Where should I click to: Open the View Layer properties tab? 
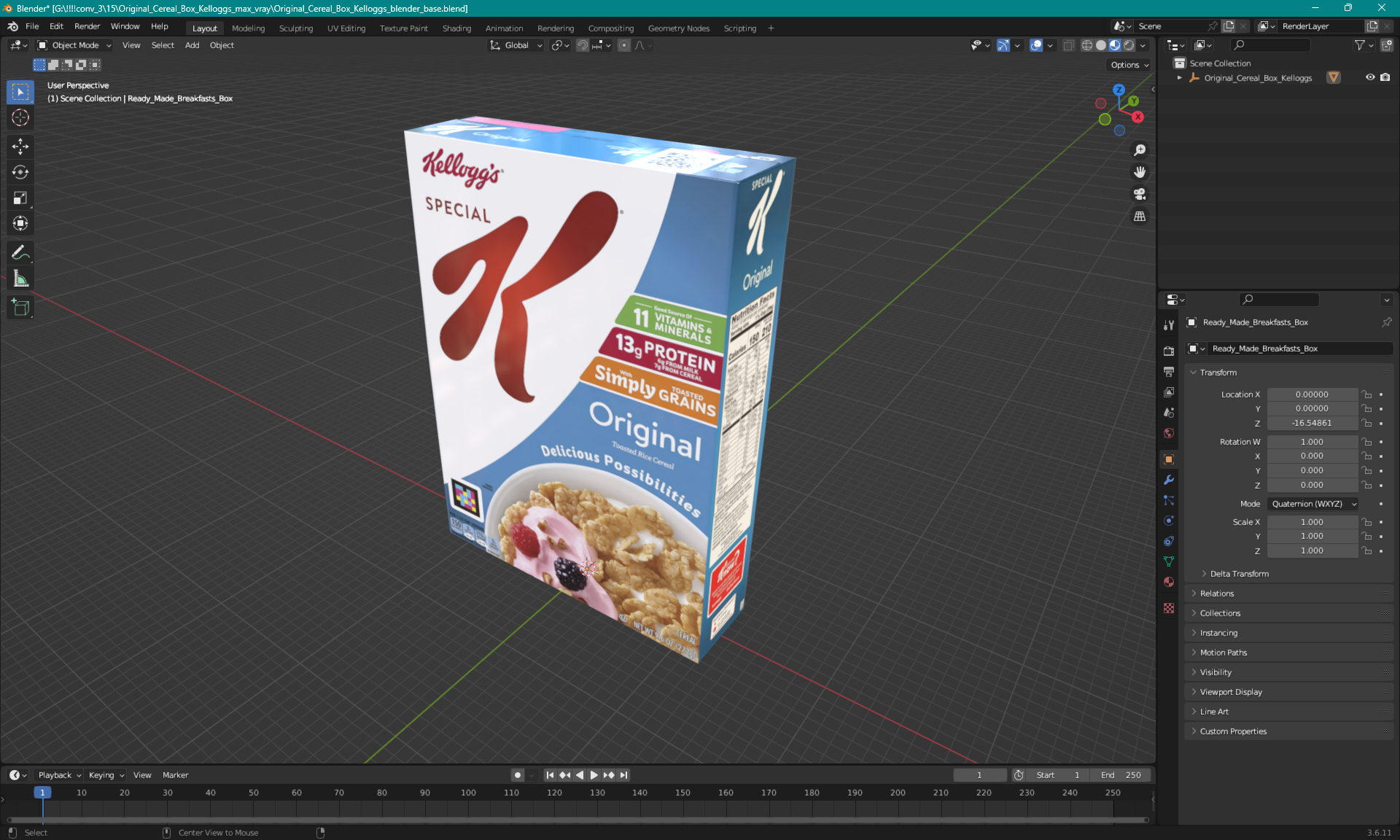pos(1169,392)
